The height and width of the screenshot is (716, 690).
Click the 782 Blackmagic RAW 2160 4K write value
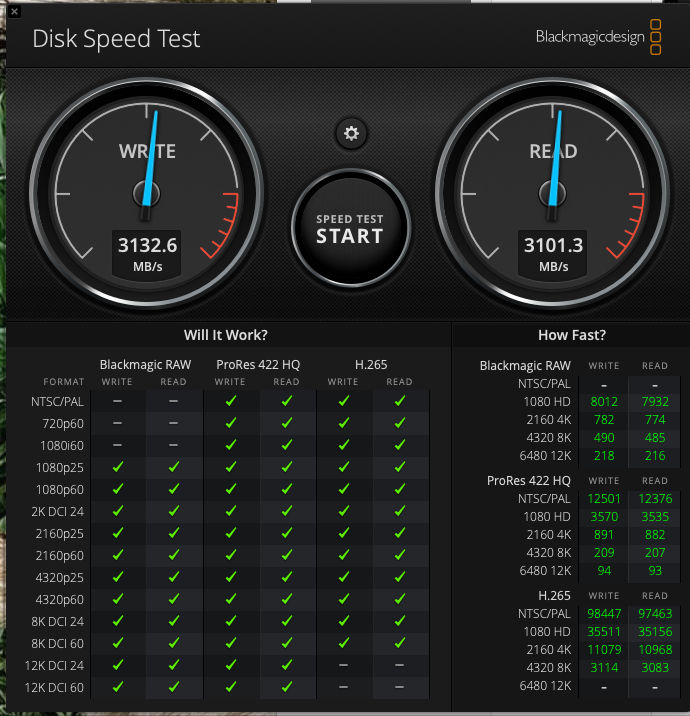point(604,420)
